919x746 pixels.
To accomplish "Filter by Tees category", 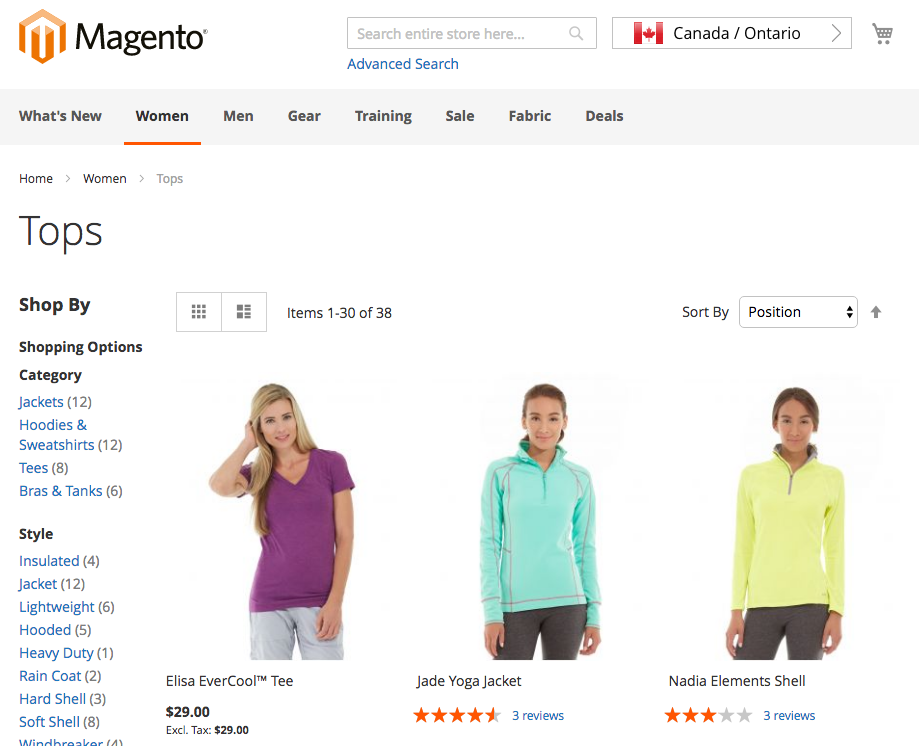I will (x=33, y=468).
